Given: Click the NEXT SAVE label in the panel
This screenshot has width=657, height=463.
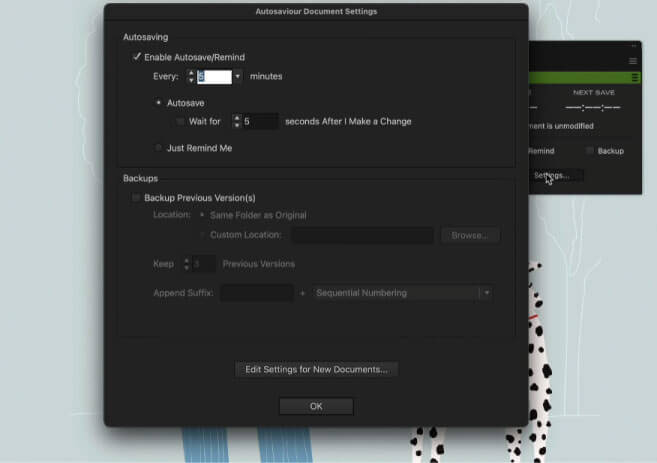Looking at the screenshot, I should pyautogui.click(x=594, y=93).
